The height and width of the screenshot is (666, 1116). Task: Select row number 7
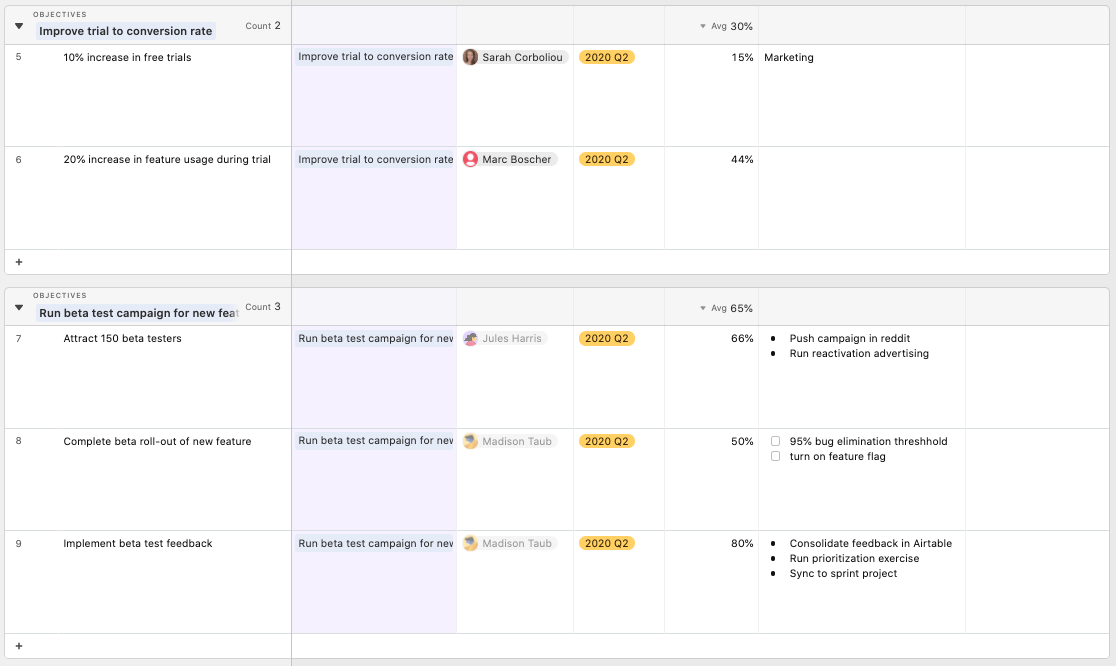[x=19, y=339]
